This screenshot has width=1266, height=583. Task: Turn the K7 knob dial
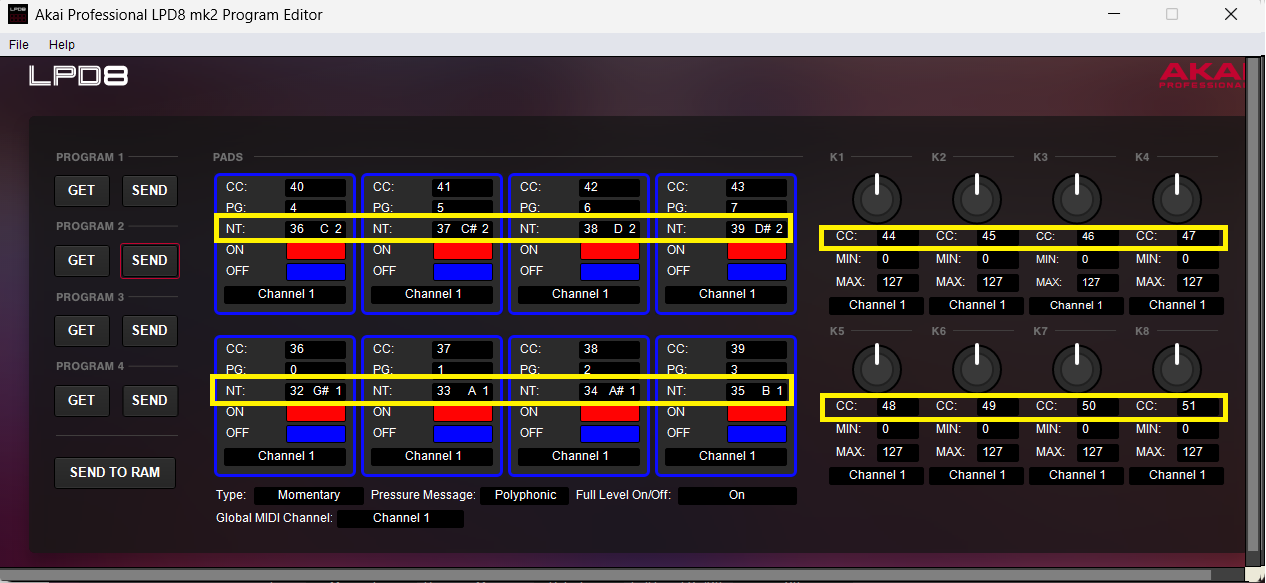pyautogui.click(x=1076, y=368)
